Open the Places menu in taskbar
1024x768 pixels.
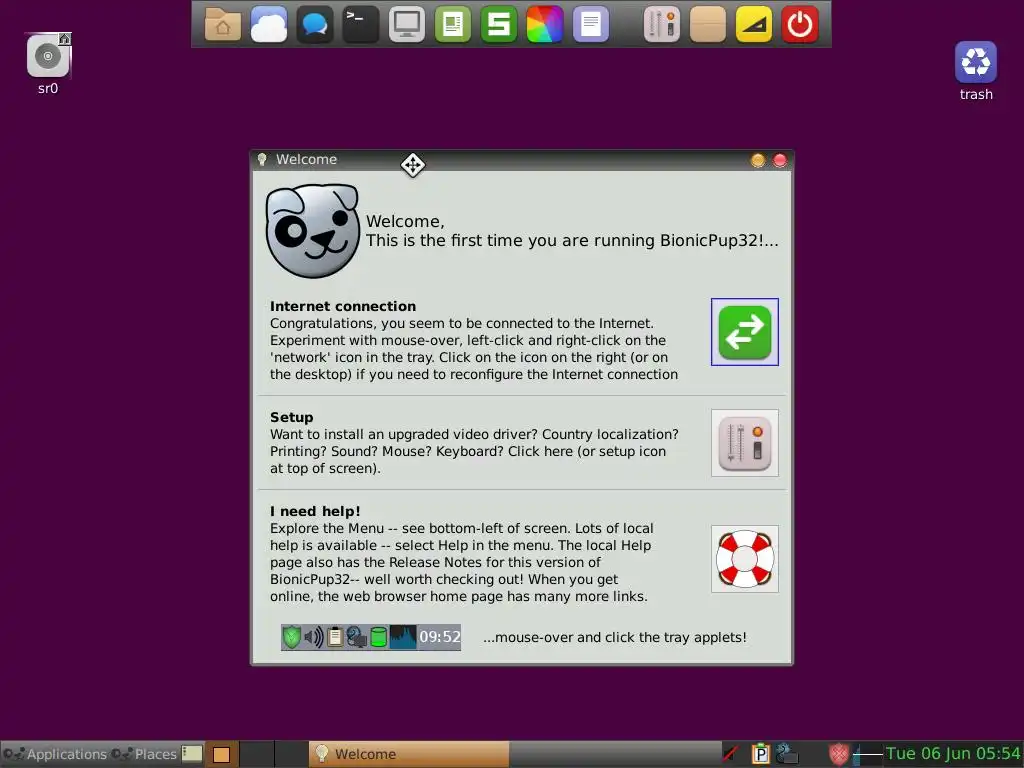pyautogui.click(x=144, y=754)
